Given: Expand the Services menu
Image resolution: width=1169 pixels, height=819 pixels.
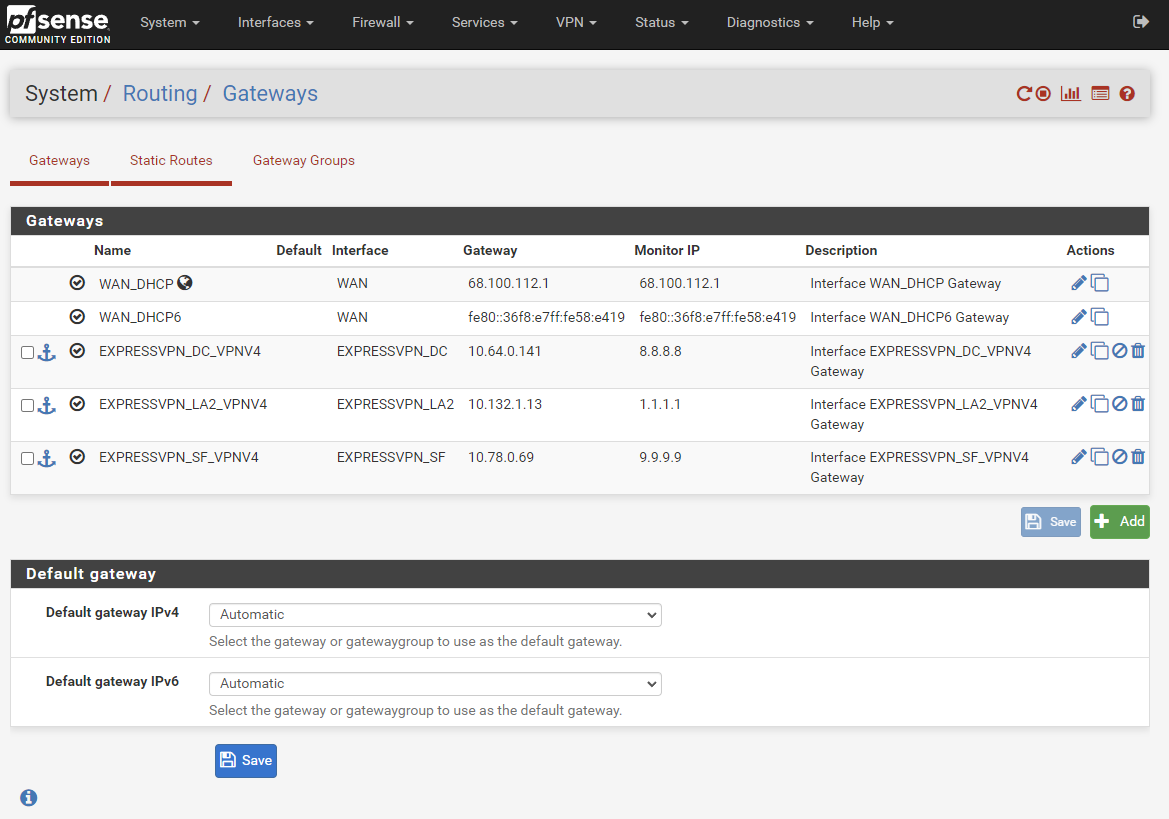Looking at the screenshot, I should point(485,22).
